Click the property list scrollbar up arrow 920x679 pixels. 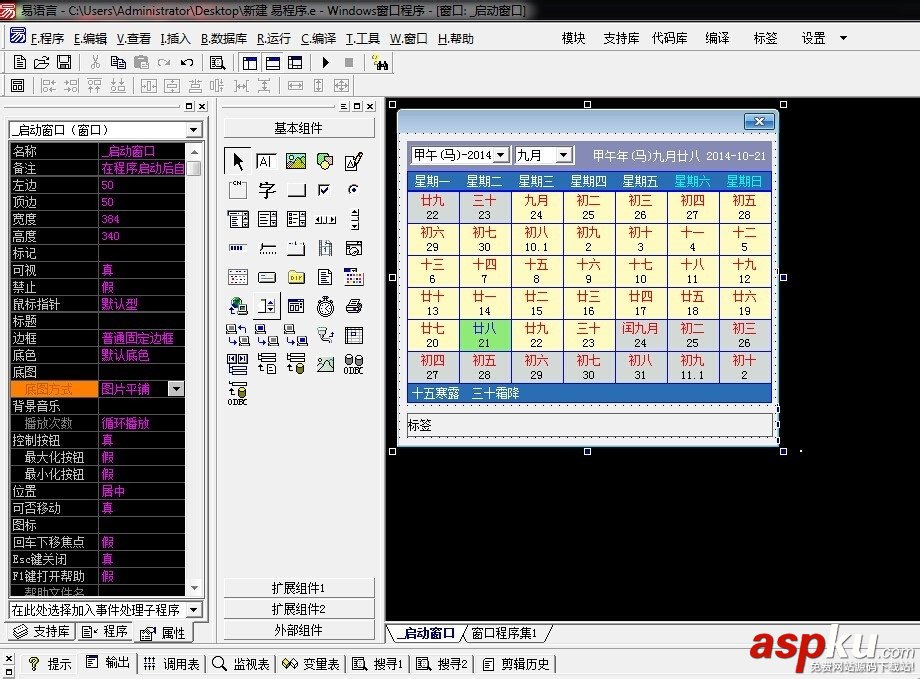coord(194,151)
